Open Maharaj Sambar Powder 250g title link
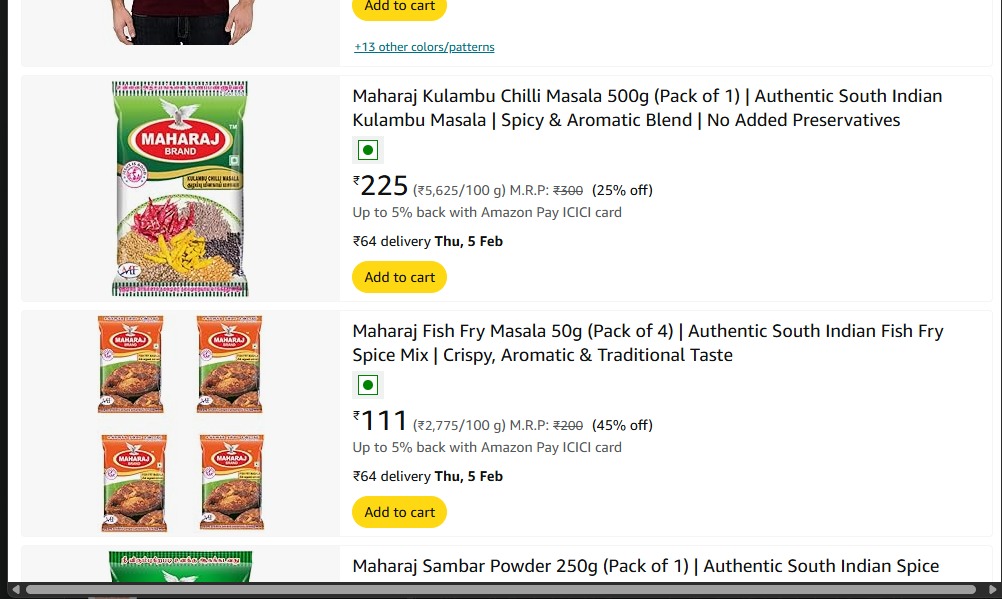This screenshot has width=1002, height=599. [x=645, y=566]
